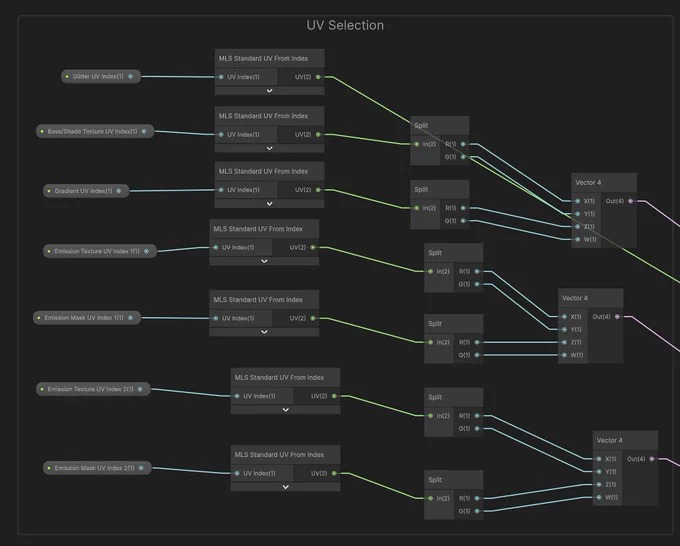Image resolution: width=680 pixels, height=546 pixels.
Task: Click Out(4) port of bottom Vector 4 node
Action: [652, 459]
